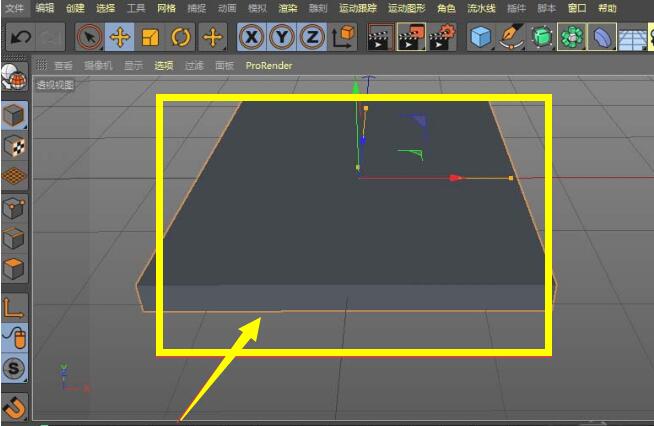Open the viewport 面板 menu
The width and height of the screenshot is (654, 426).
coord(224,66)
